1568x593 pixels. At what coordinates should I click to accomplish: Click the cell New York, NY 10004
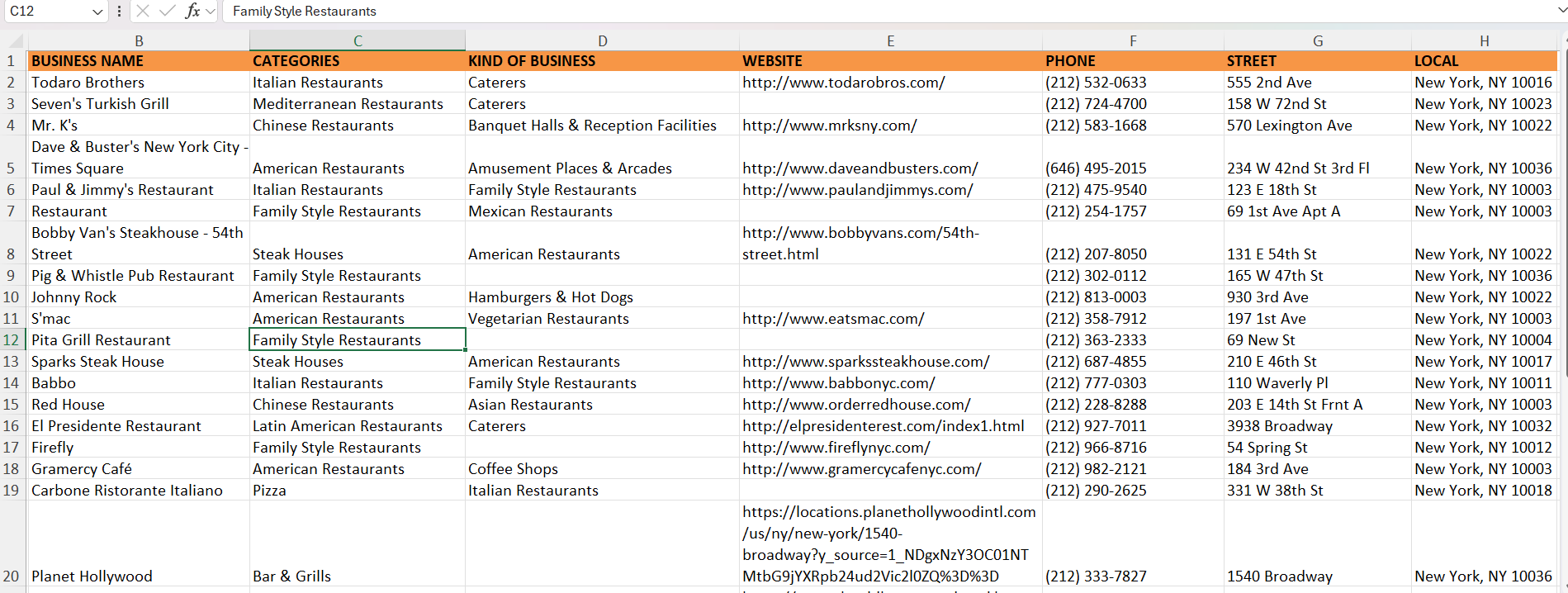[x=1485, y=339]
